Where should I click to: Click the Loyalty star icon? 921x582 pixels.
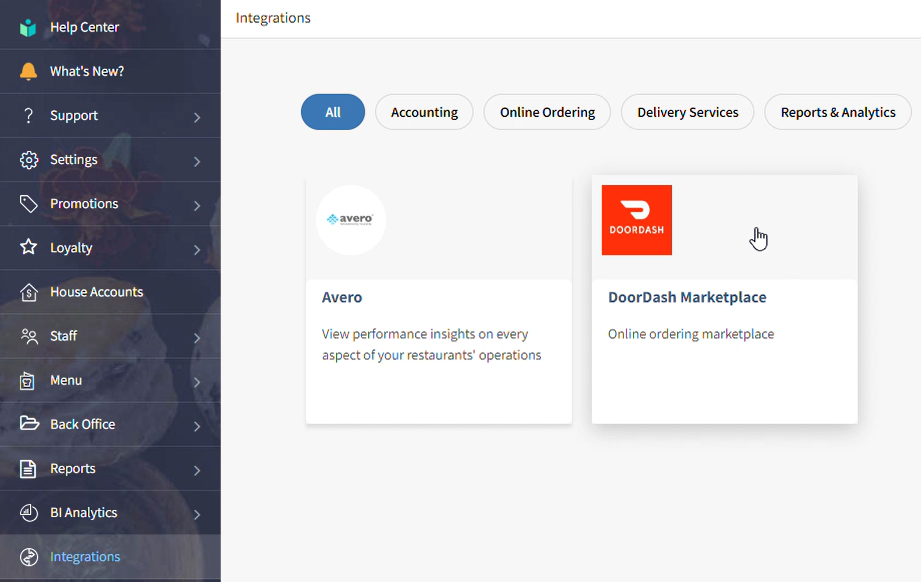coord(28,247)
